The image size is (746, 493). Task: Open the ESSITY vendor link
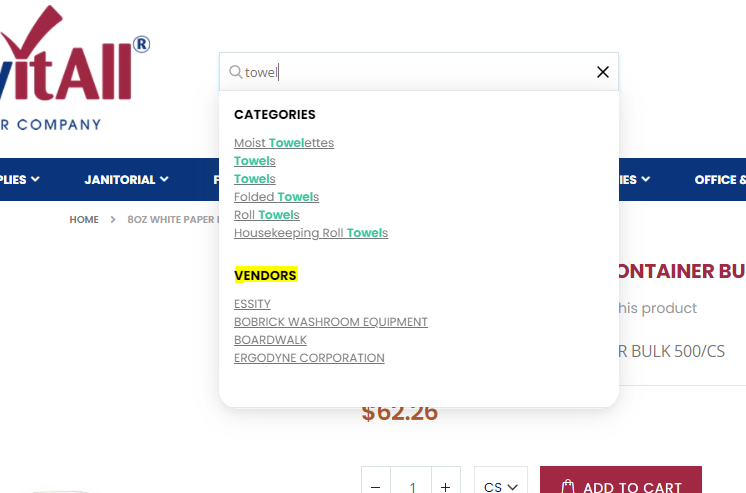click(x=252, y=304)
